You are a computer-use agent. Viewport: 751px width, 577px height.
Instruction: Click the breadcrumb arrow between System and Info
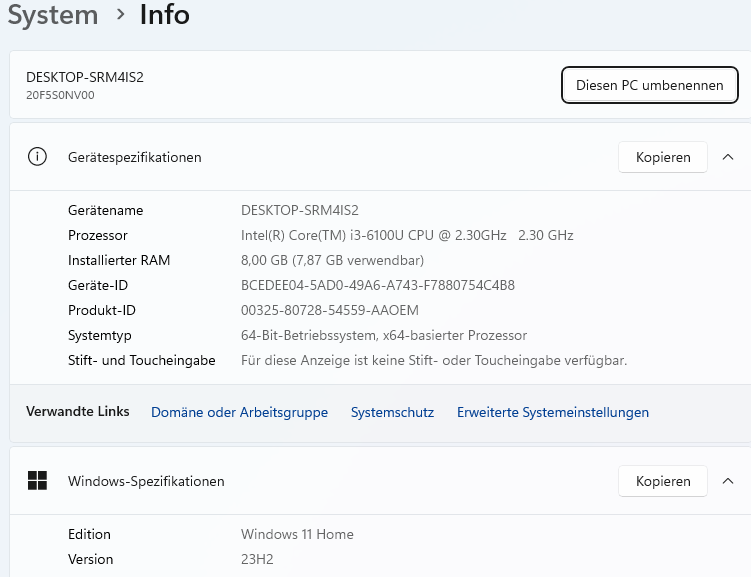121,15
